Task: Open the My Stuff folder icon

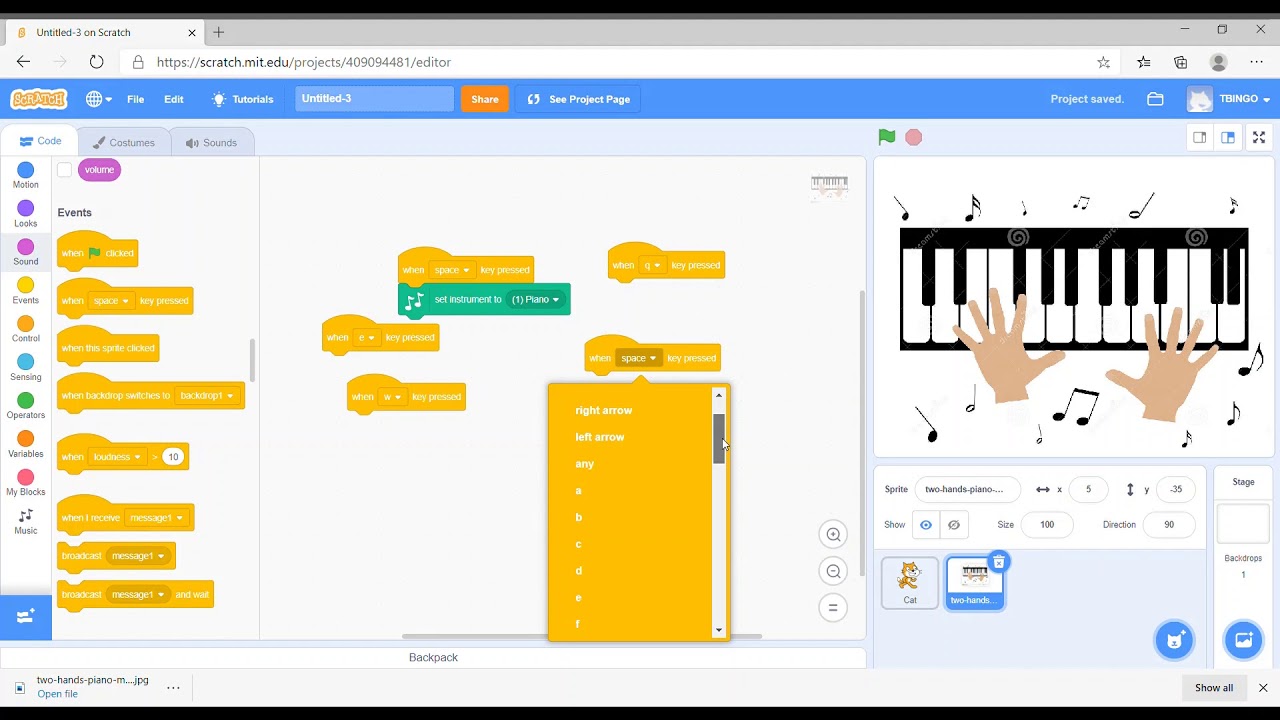Action: tap(1155, 99)
